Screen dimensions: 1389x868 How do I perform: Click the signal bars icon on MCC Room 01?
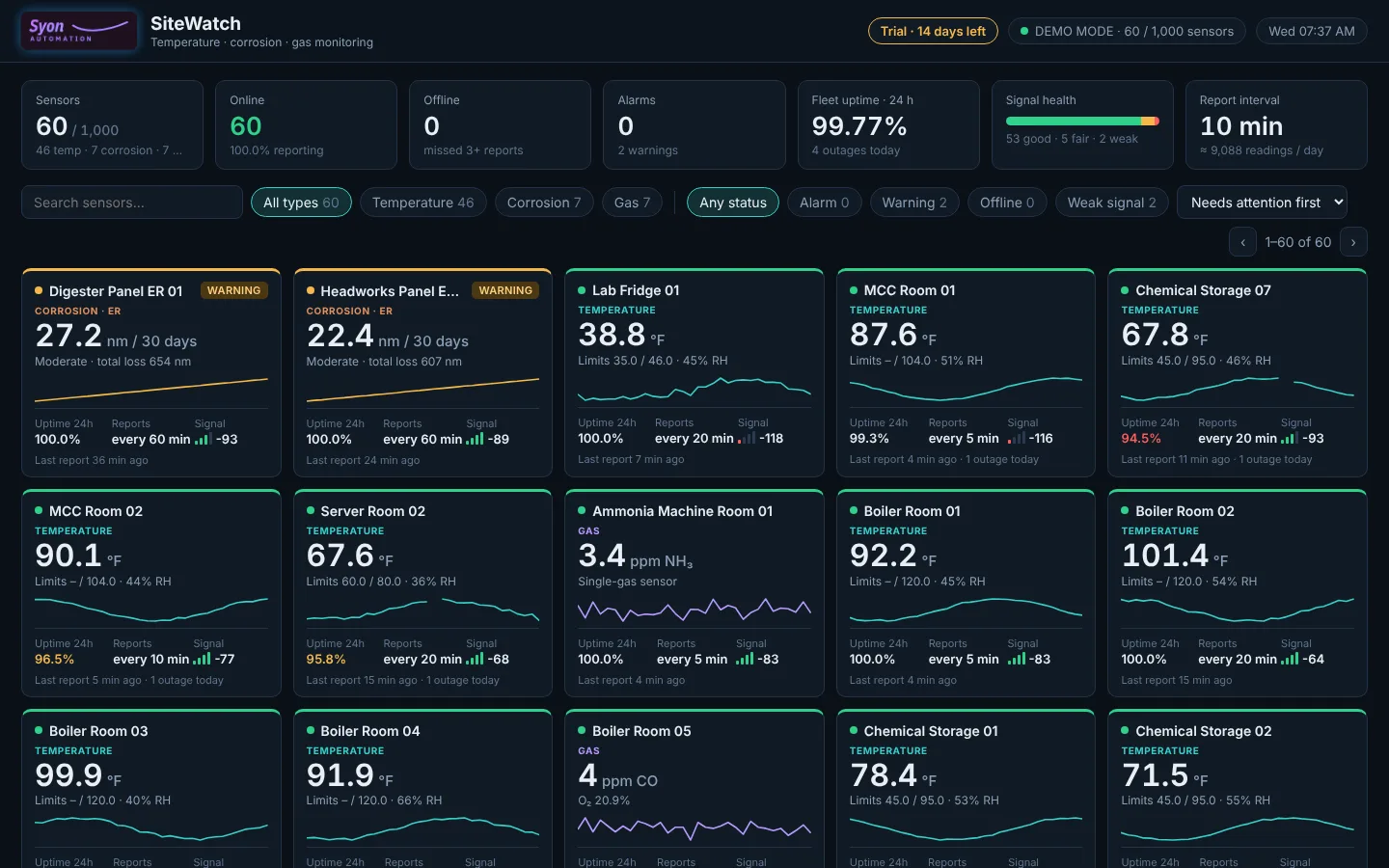pos(1016,439)
